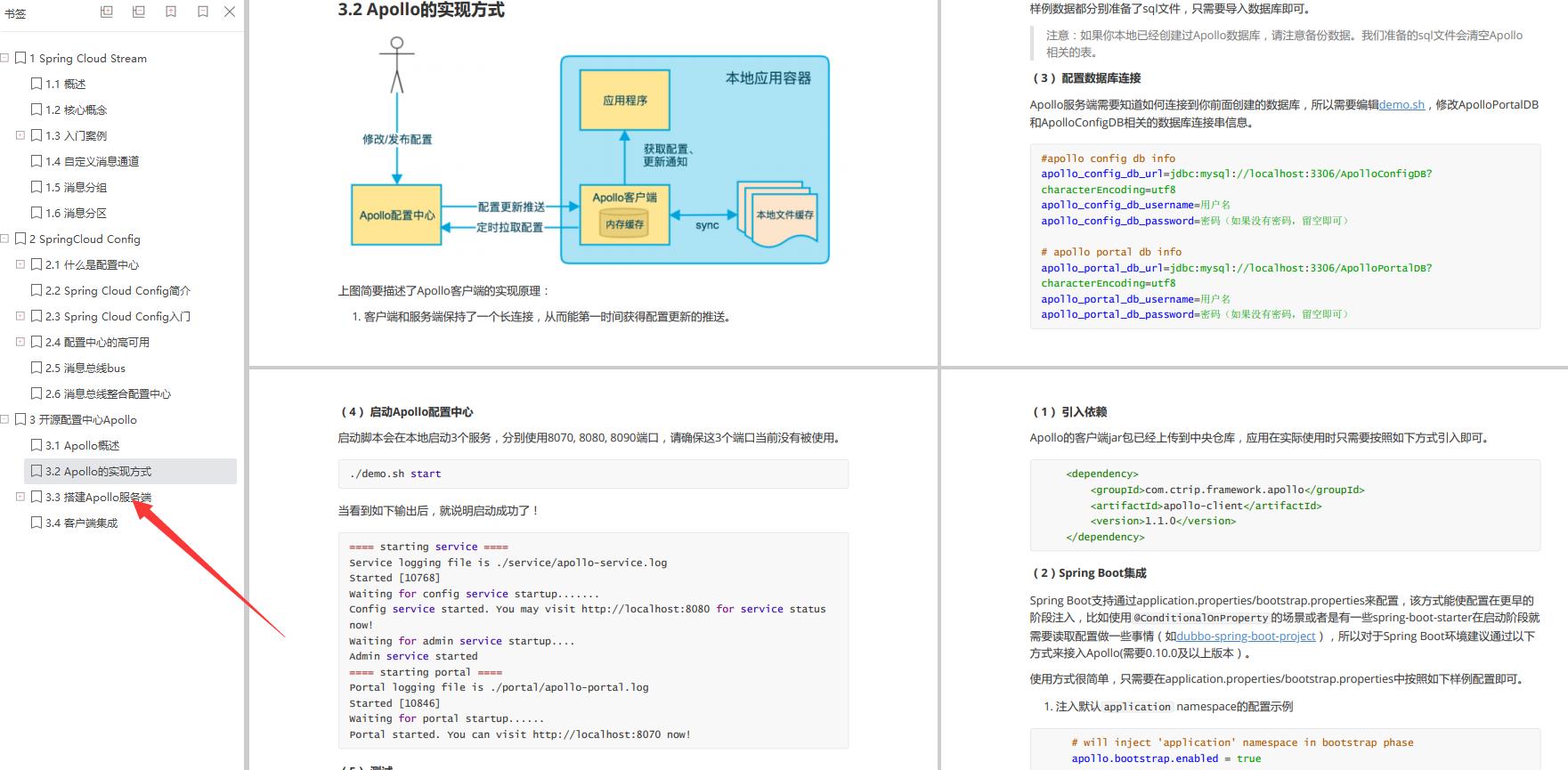Screen dimensions: 1568x770
Task: Click the bookmark icon beside 1.5 消息分组
Action: click(x=37, y=187)
